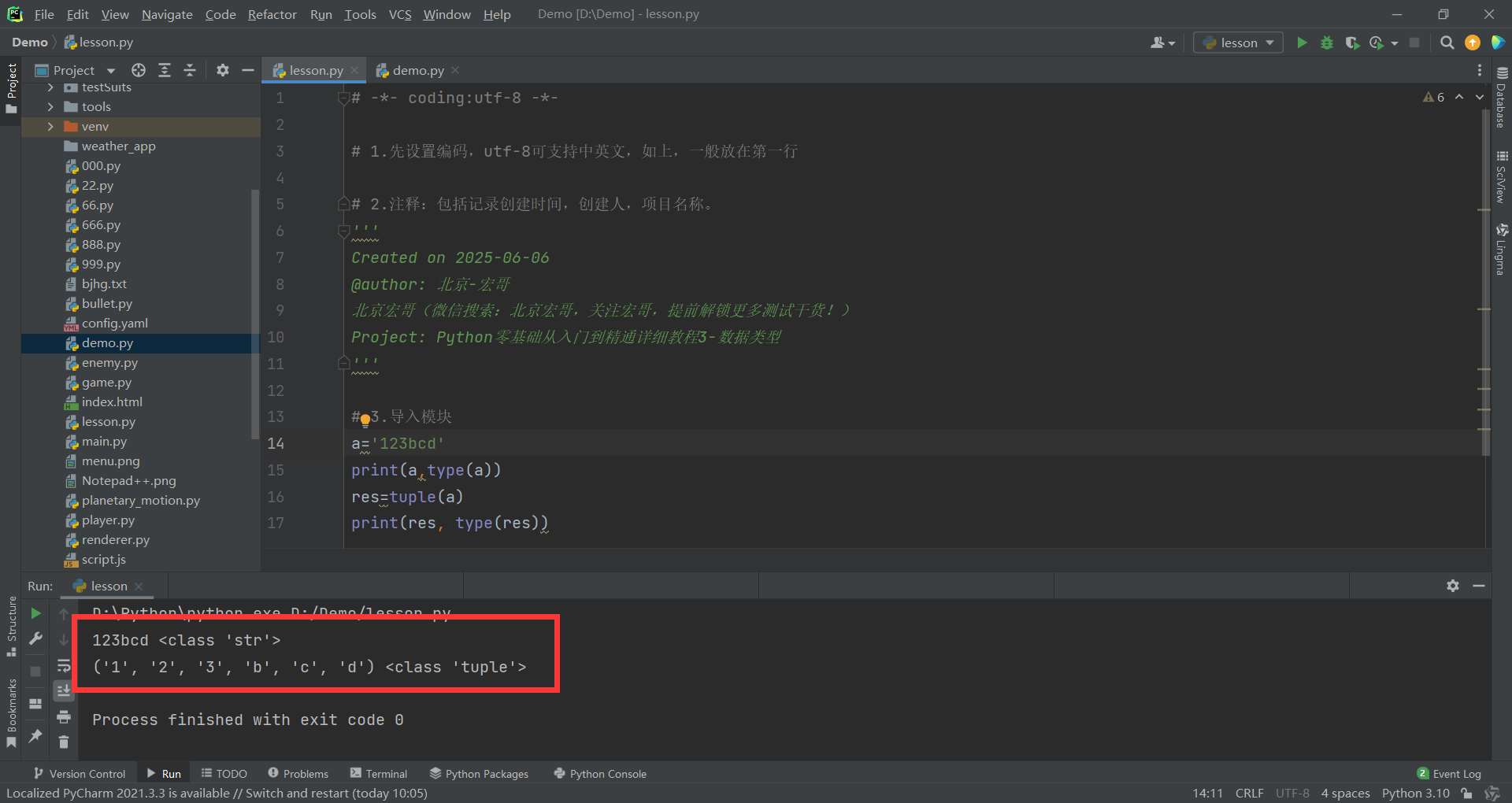The width and height of the screenshot is (1512, 803).
Task: Switch to demo.py editor tab
Action: (418, 70)
